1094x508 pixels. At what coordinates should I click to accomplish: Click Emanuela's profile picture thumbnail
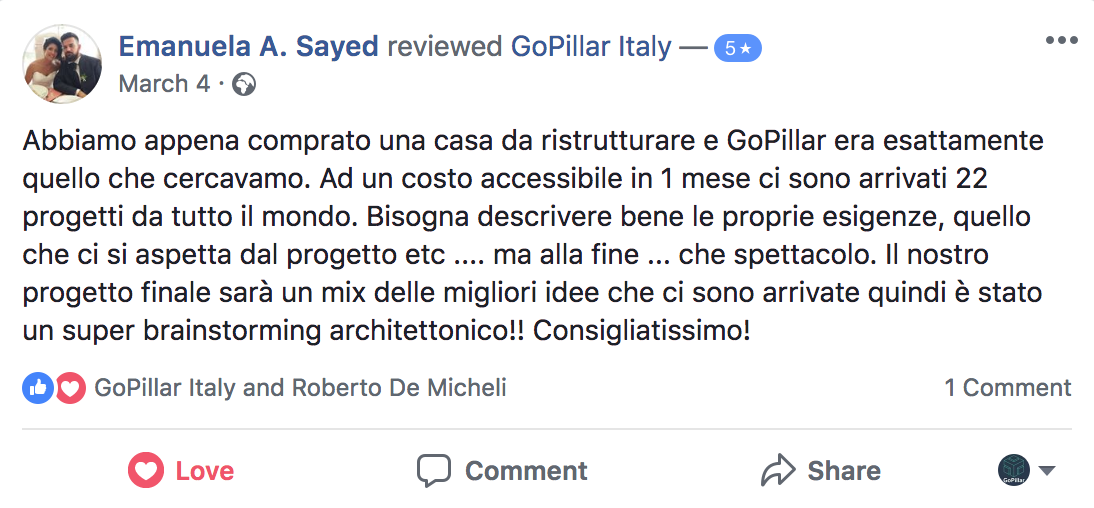[62, 64]
